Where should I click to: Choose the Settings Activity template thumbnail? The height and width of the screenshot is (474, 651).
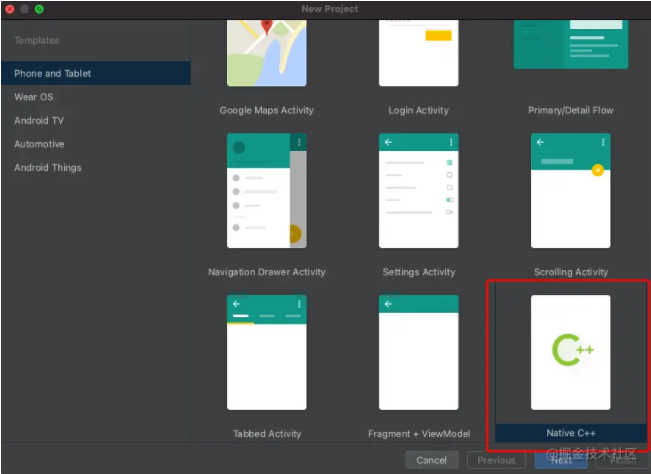click(x=418, y=191)
